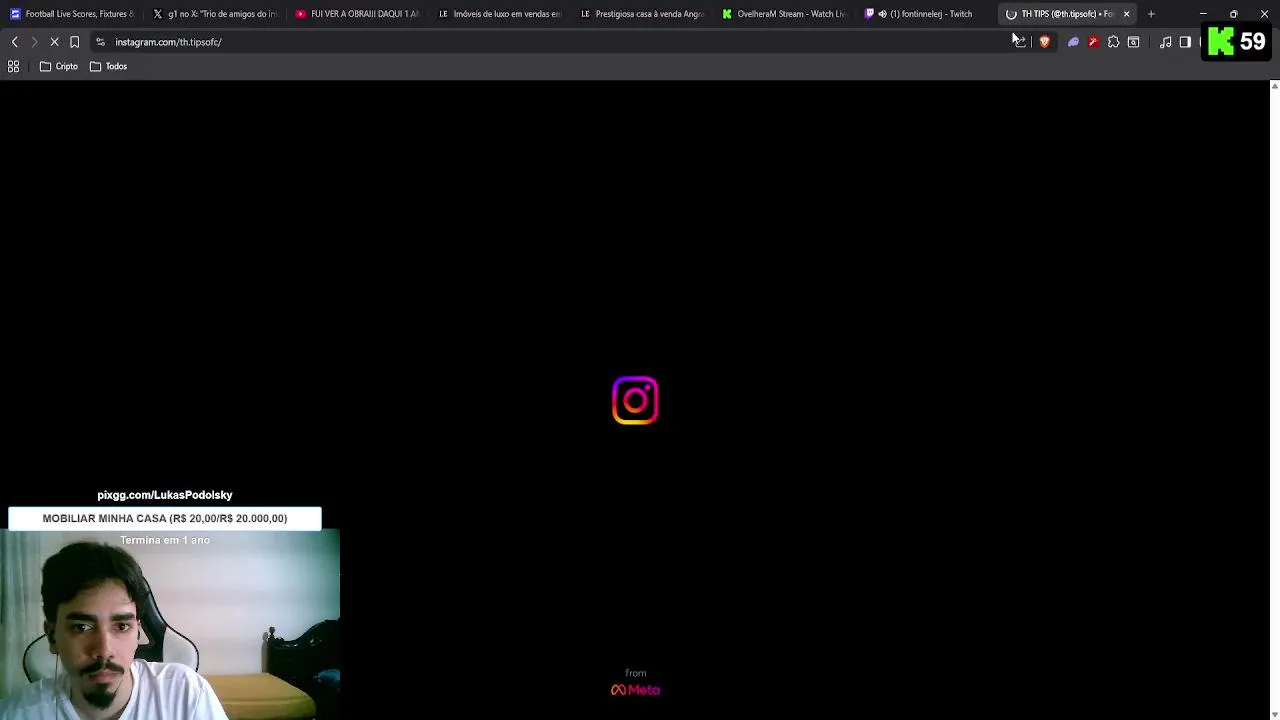
Task: Open the Todos bookmarks folder
Action: tap(108, 66)
